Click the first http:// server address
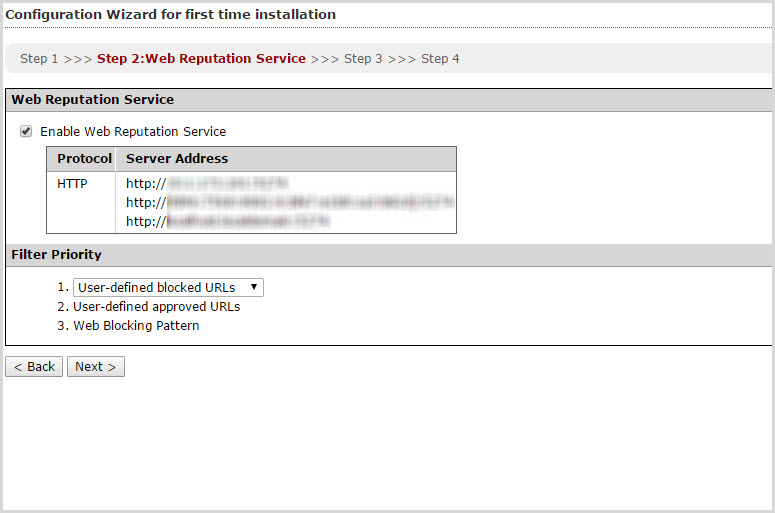The image size is (775, 513). pos(206,184)
